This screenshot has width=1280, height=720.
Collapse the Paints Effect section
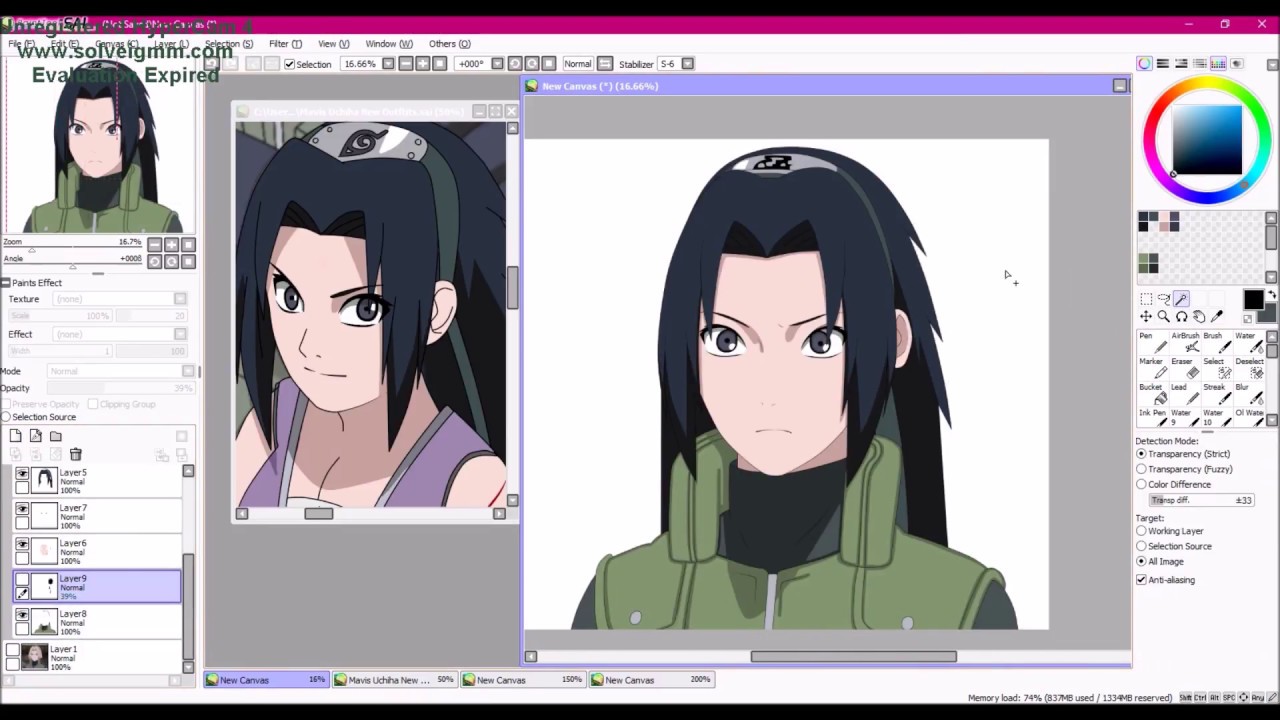click(x=6, y=283)
